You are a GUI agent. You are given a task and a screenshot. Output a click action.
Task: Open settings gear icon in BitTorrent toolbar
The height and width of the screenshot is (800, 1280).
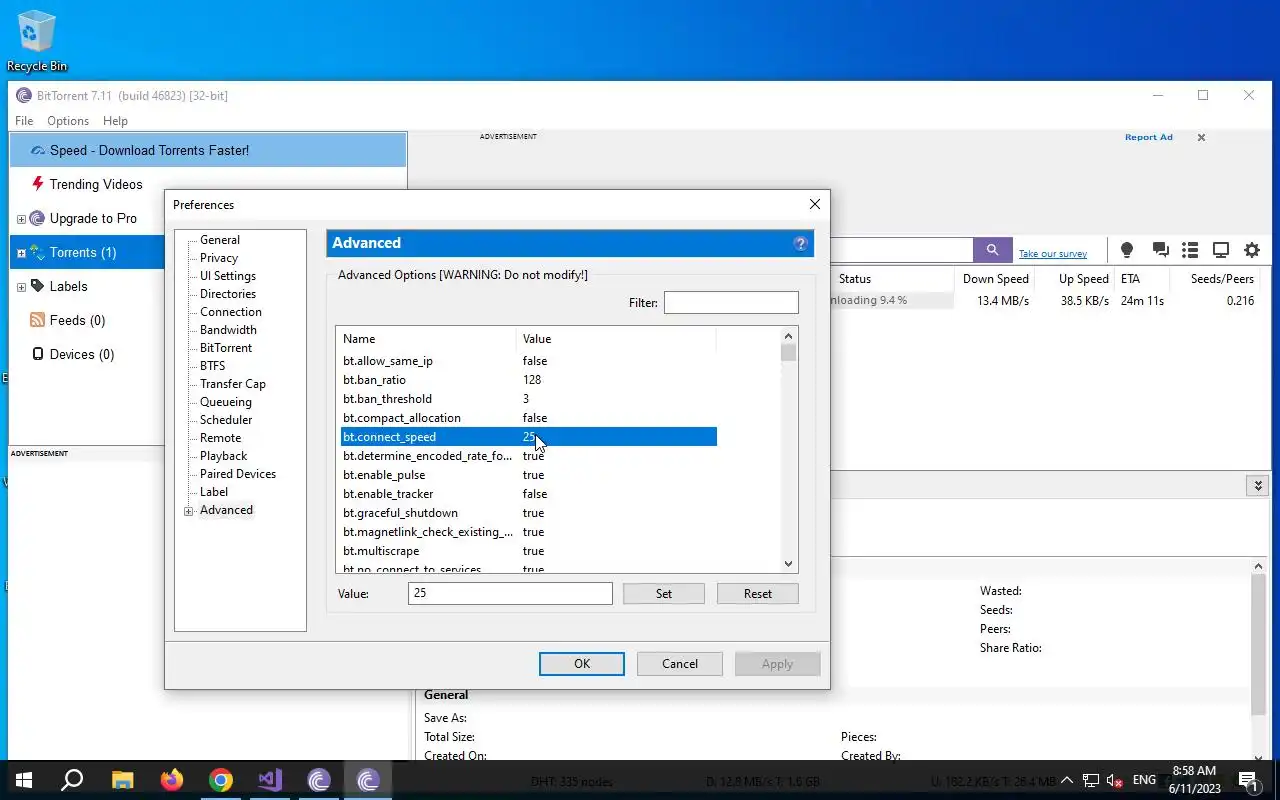tap(1252, 250)
